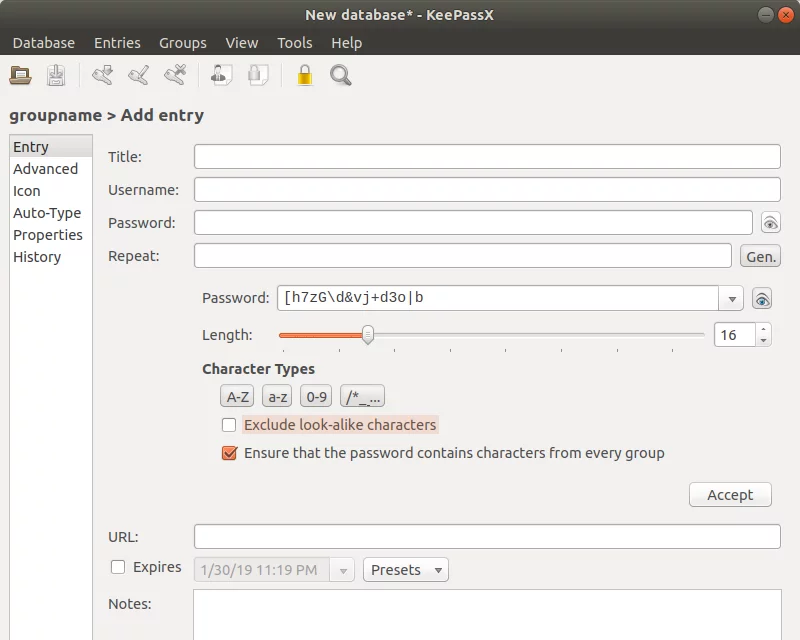The height and width of the screenshot is (640, 800).
Task: Select the Entry sidebar section
Action: pyautogui.click(x=51, y=147)
